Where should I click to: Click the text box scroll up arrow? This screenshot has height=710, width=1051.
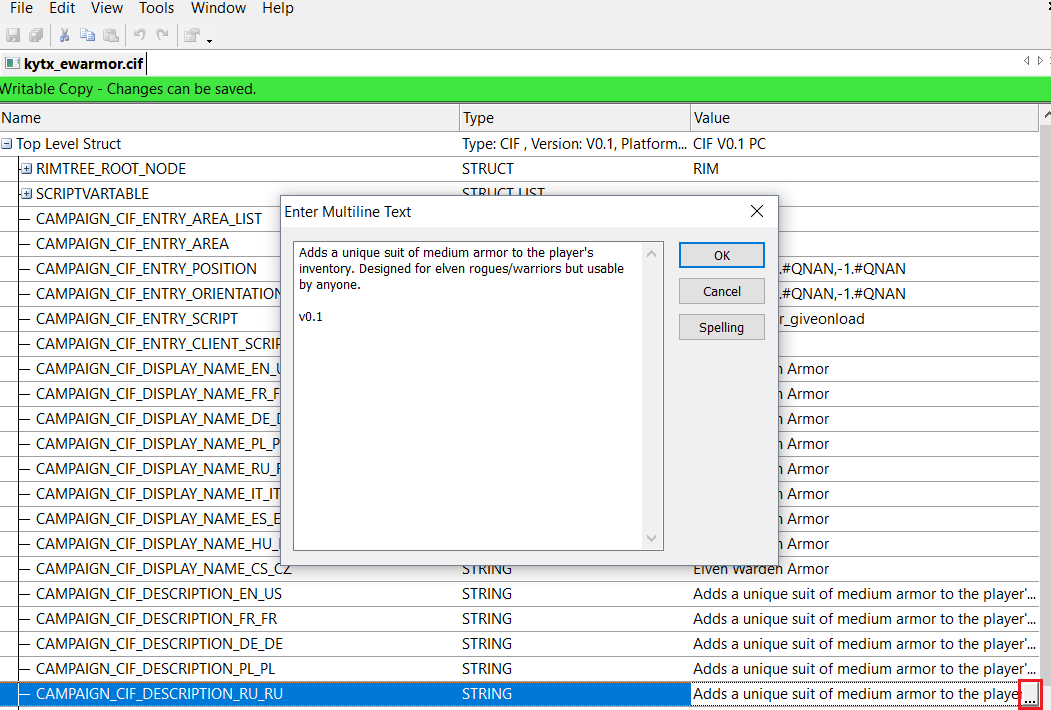coord(652,253)
